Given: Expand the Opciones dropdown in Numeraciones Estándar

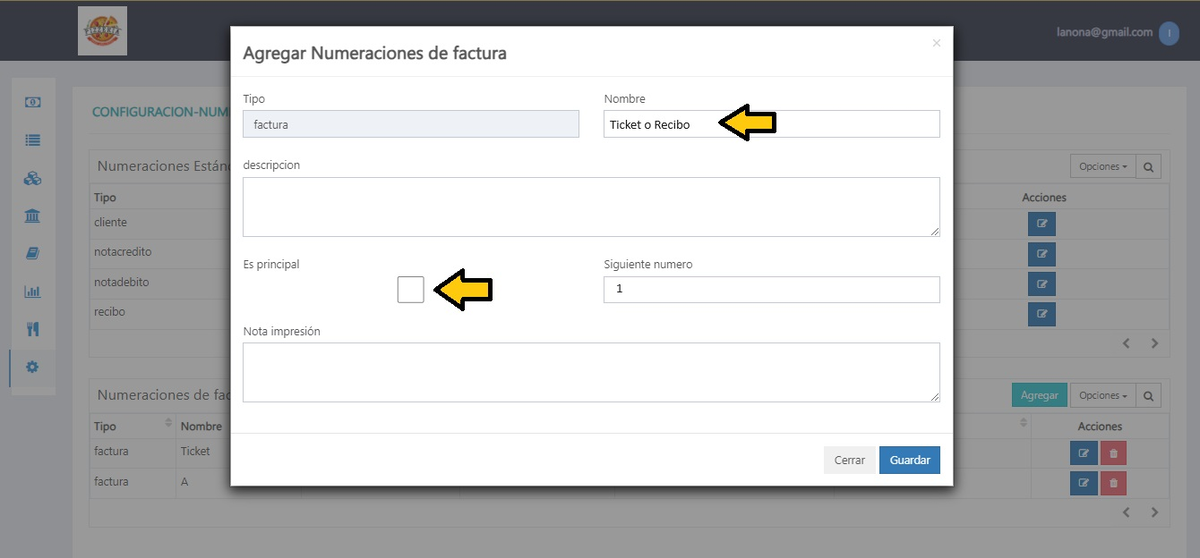Looking at the screenshot, I should click(x=1103, y=167).
